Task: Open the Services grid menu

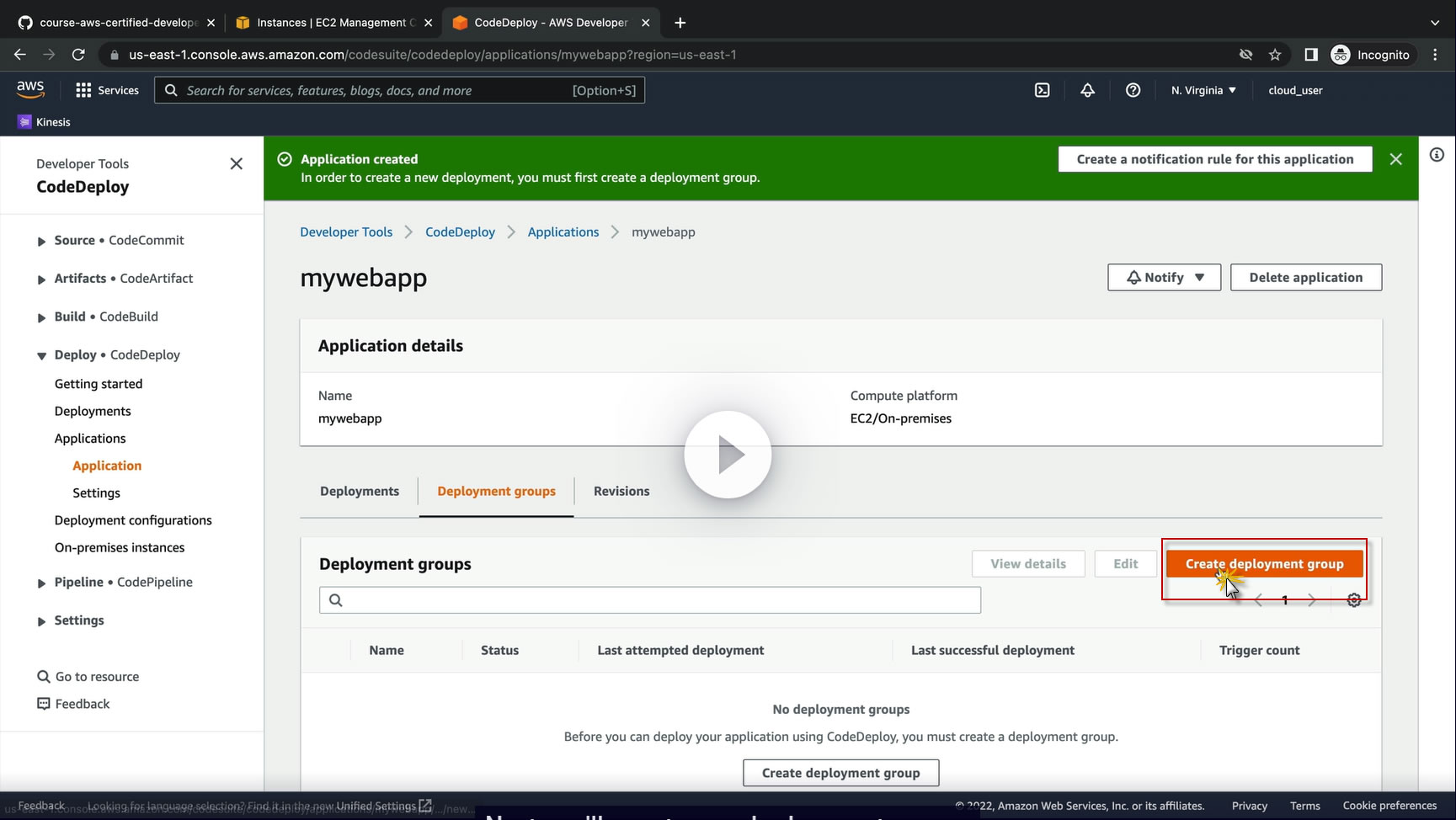Action: 107,90
